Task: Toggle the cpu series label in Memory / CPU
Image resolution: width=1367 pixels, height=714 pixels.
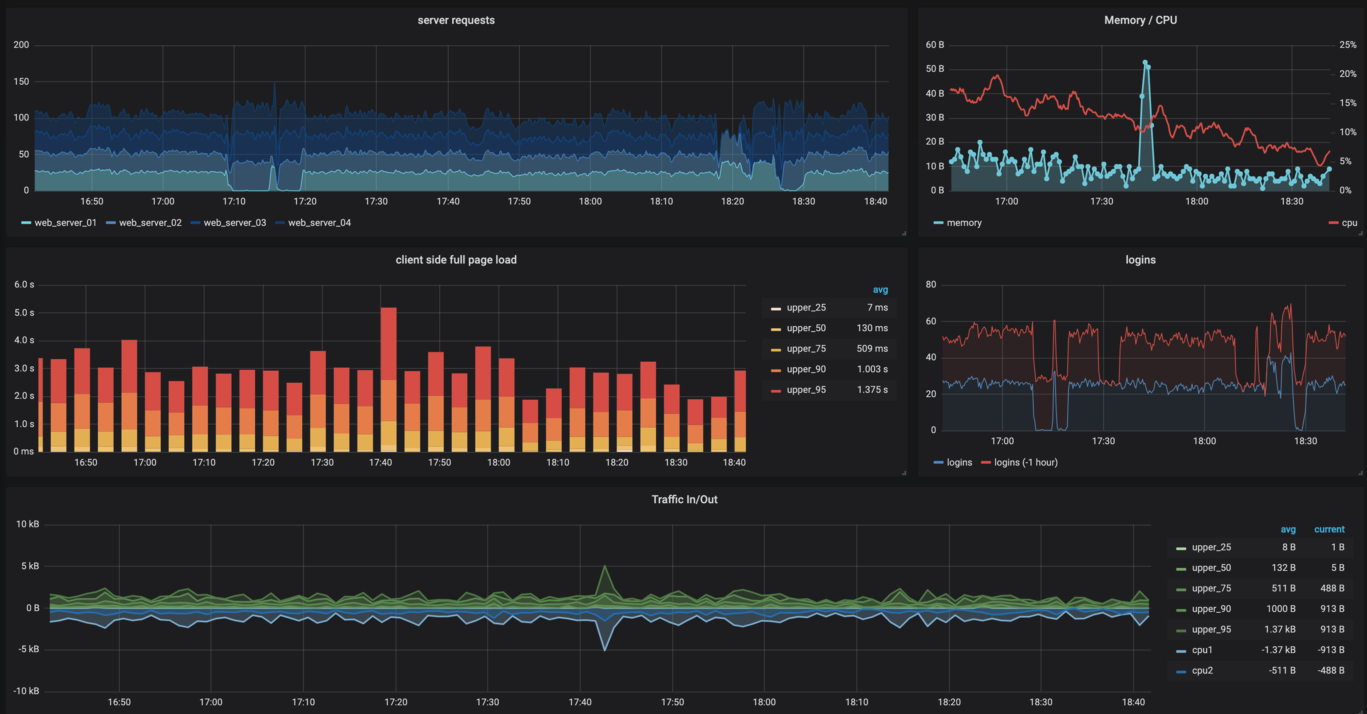Action: click(1350, 223)
